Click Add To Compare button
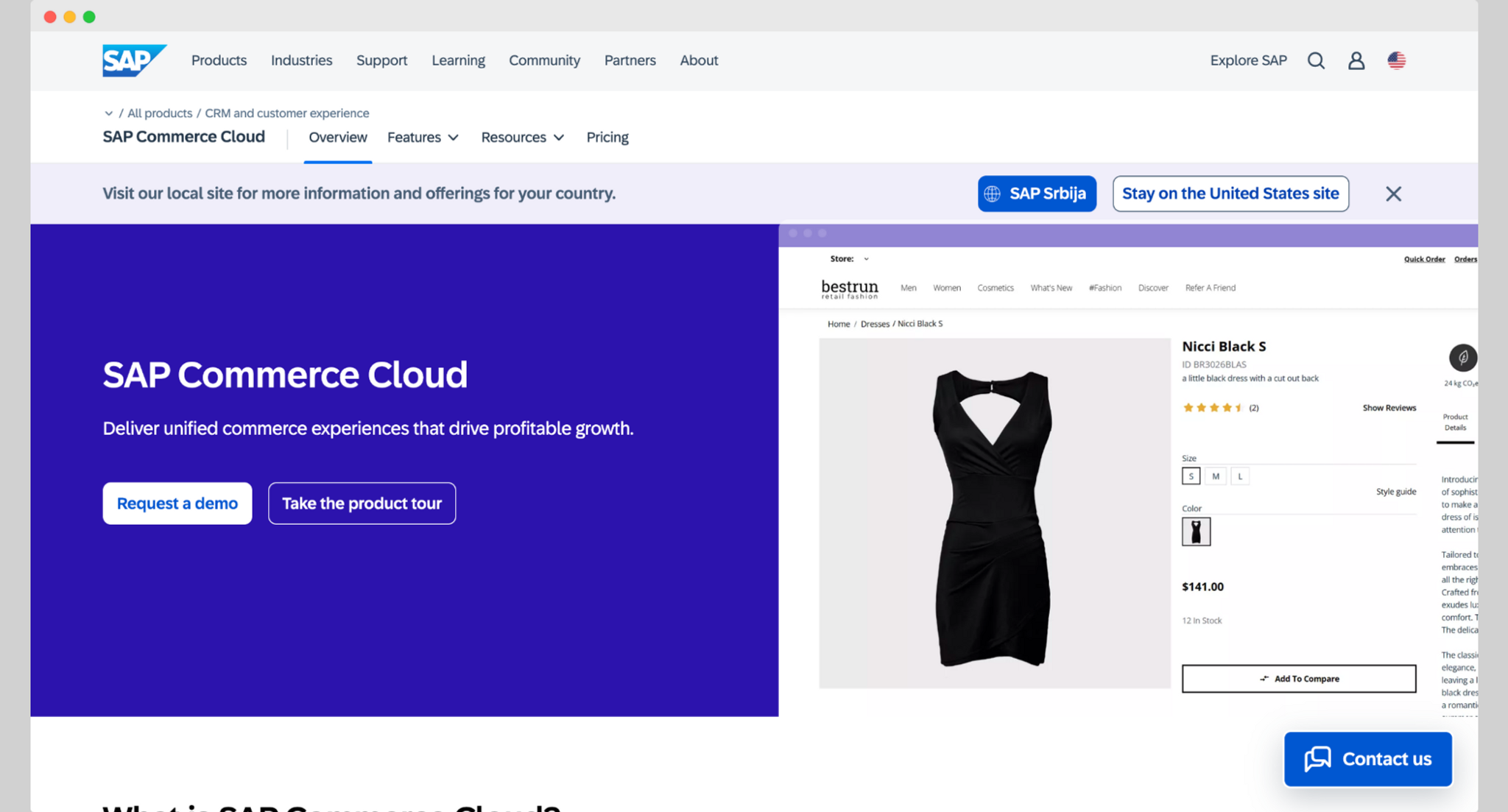1508x812 pixels. pyautogui.click(x=1299, y=679)
